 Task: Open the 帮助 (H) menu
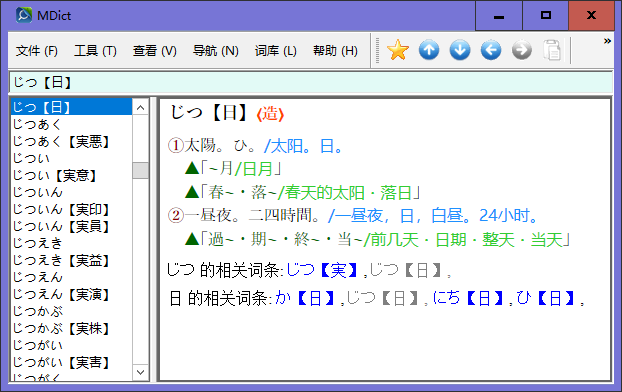click(335, 51)
